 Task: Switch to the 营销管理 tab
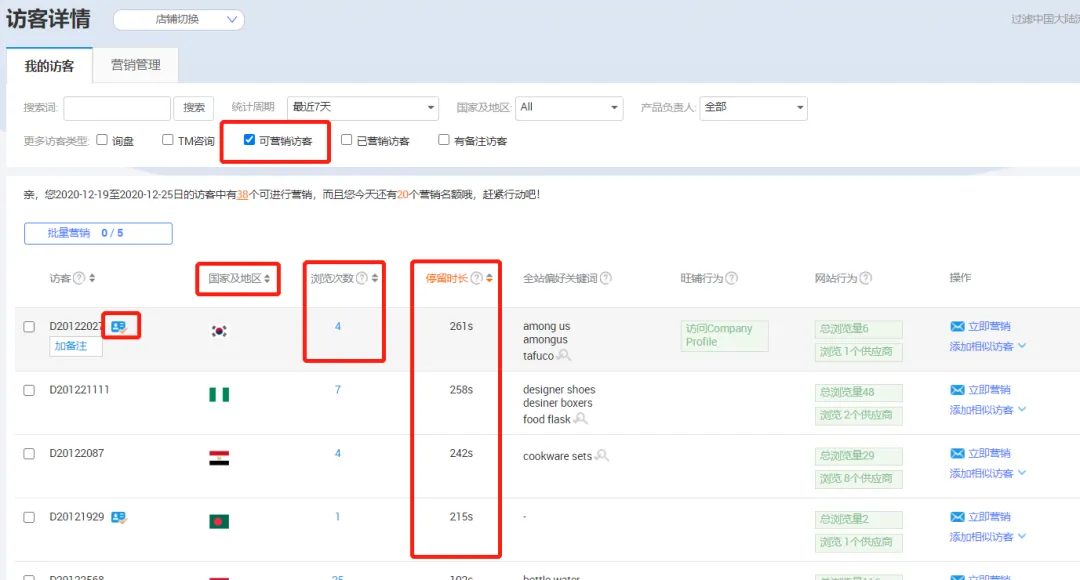click(x=136, y=65)
